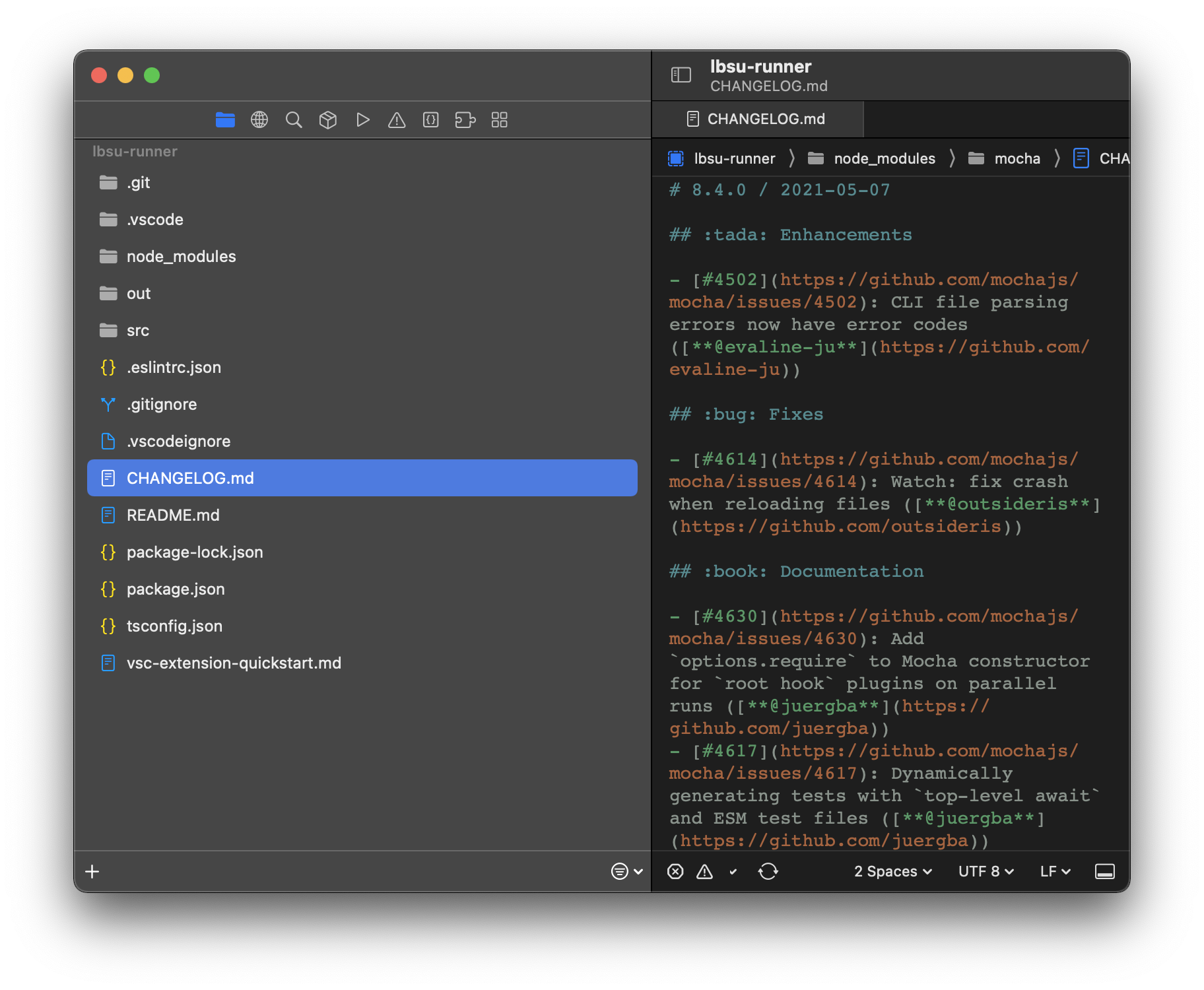The width and height of the screenshot is (1204, 990).
Task: Click the **@outsideris** mention text
Action: (1007, 504)
